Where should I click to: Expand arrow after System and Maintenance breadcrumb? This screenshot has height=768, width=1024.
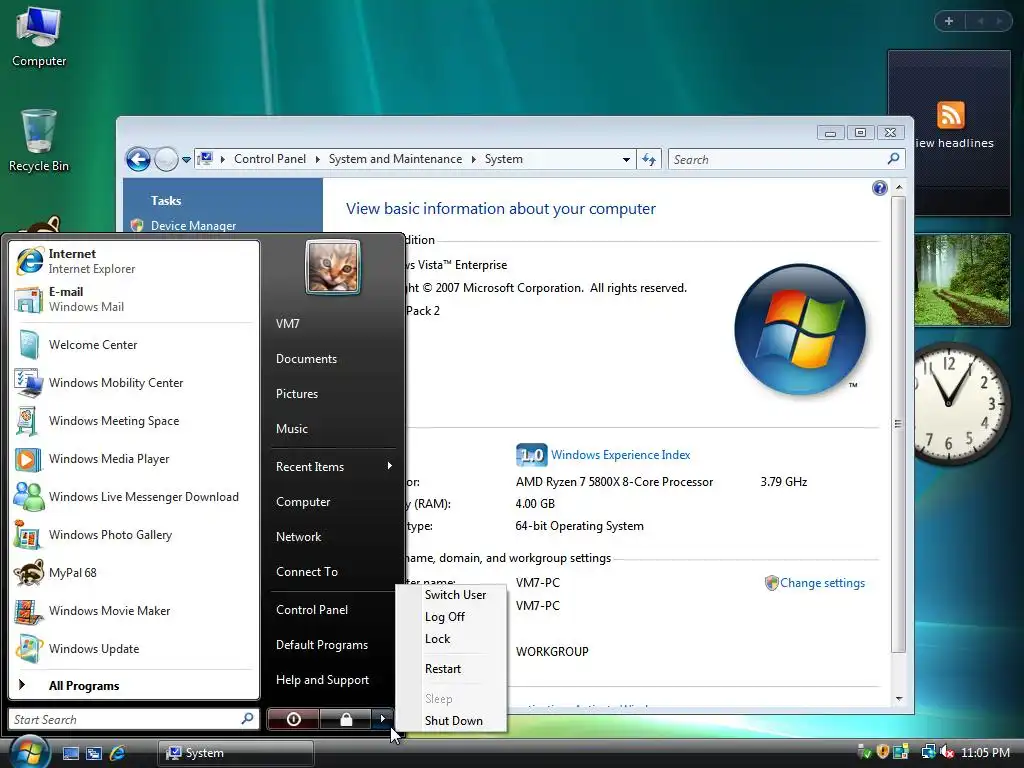coord(473,159)
